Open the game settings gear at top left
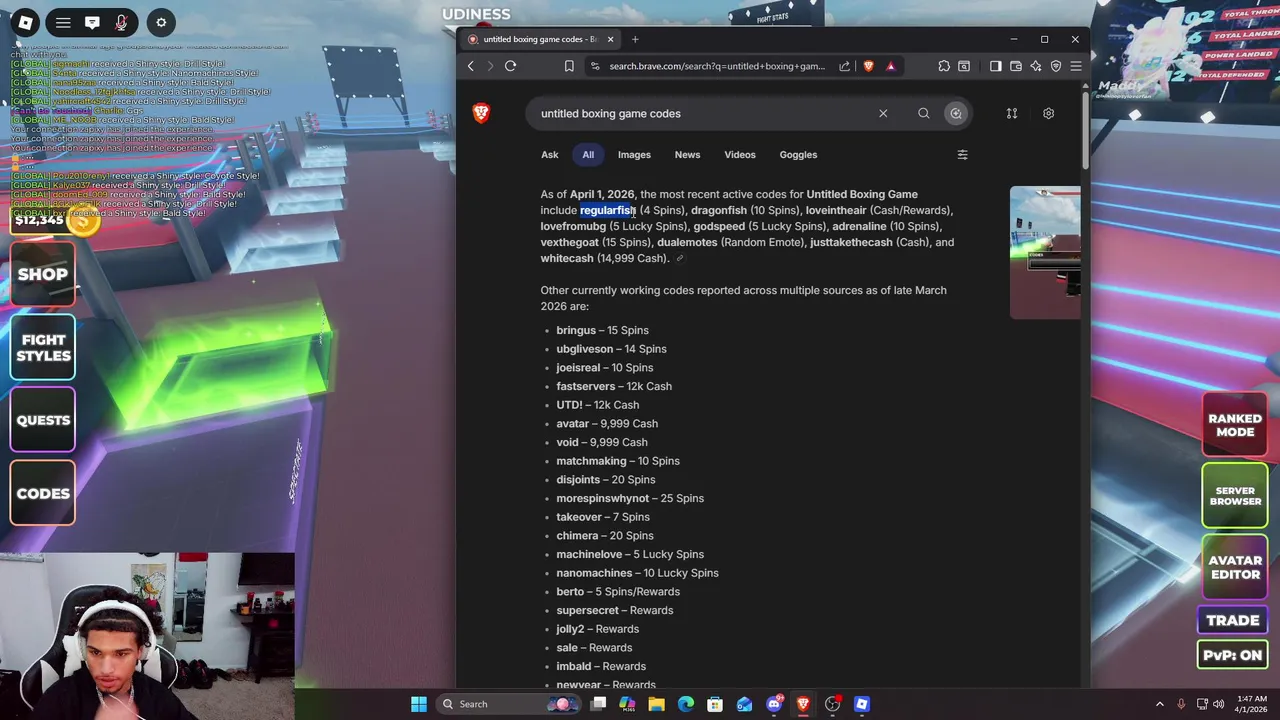The image size is (1280, 720). pos(161,22)
